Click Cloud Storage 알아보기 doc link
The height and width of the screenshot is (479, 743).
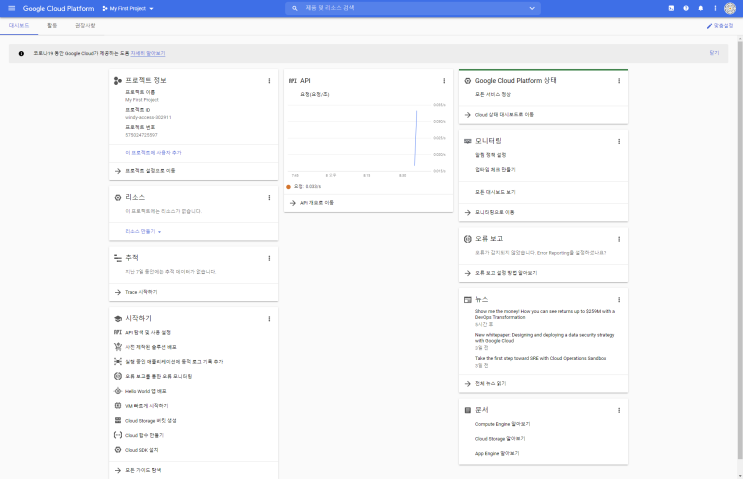tap(500, 439)
